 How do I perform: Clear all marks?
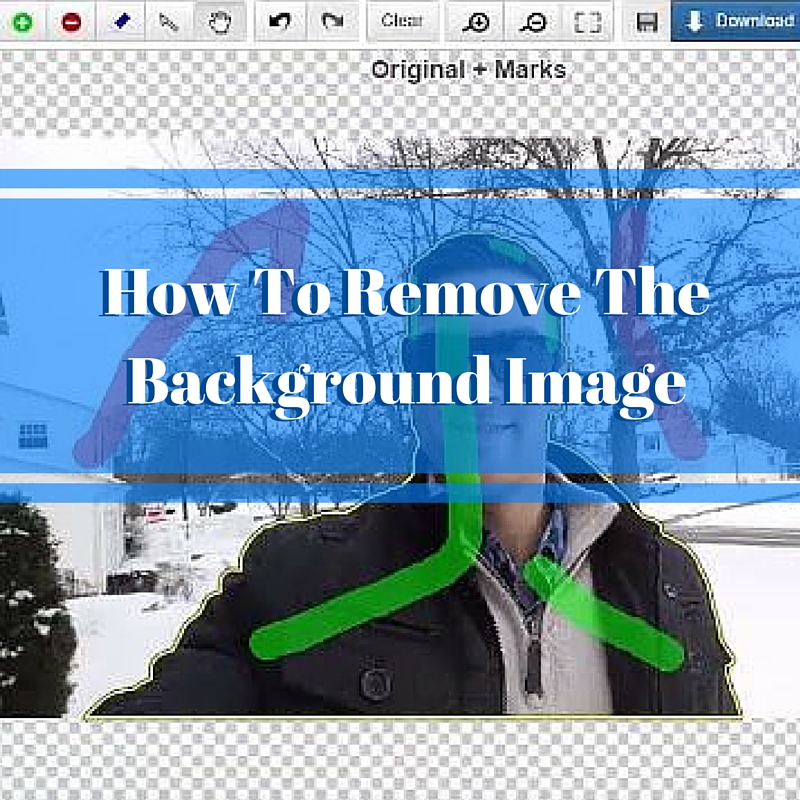[403, 21]
